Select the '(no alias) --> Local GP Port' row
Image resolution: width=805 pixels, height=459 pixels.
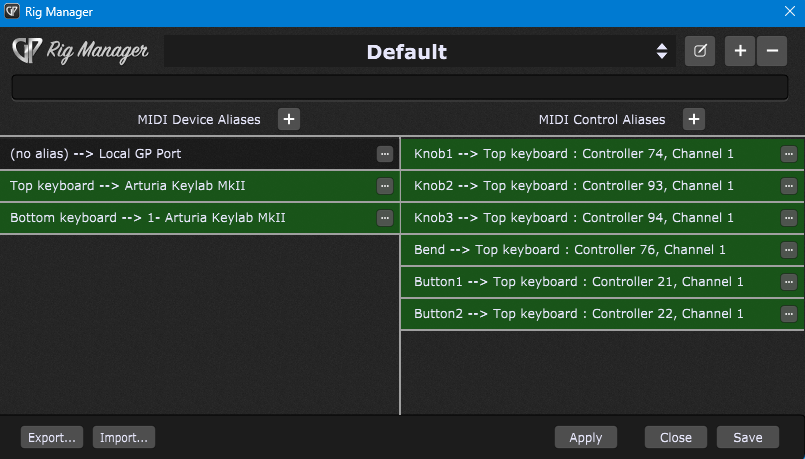[x=199, y=154]
